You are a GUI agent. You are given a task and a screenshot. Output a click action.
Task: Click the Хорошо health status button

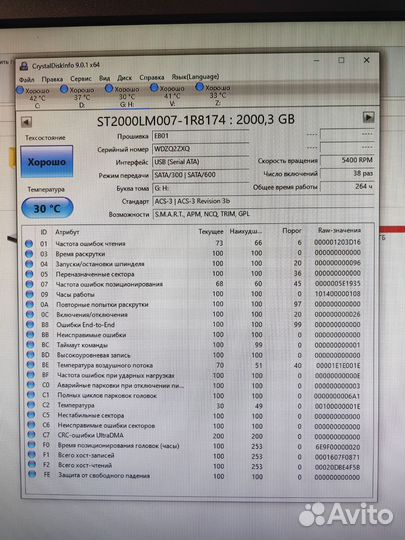click(47, 162)
